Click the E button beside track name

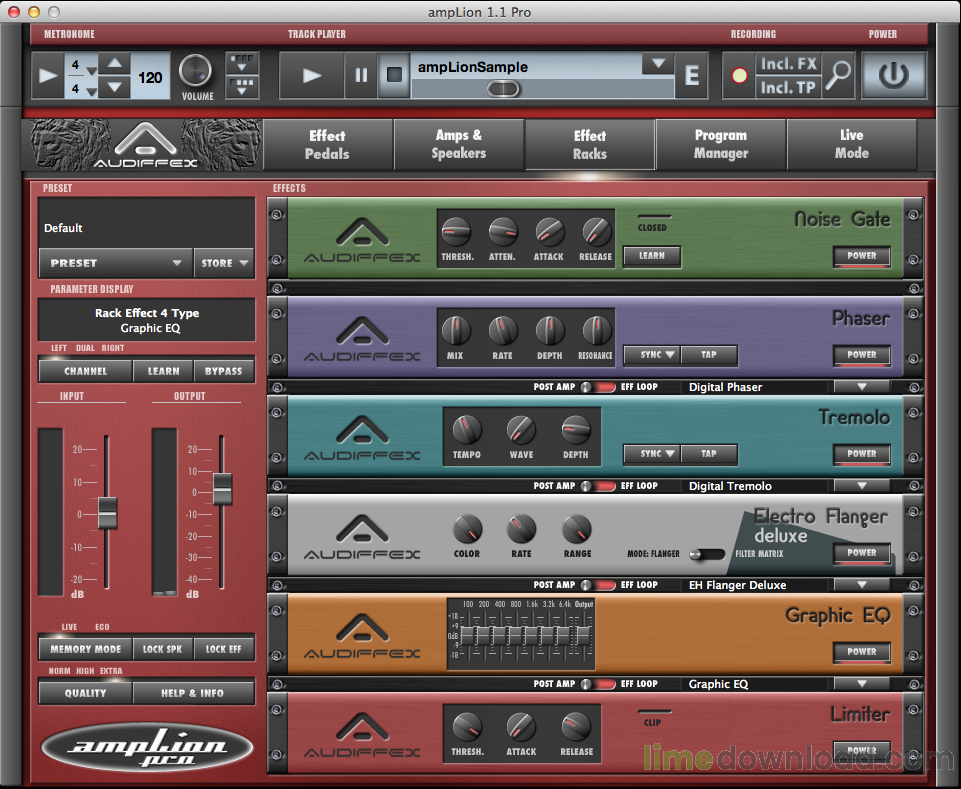pos(691,76)
